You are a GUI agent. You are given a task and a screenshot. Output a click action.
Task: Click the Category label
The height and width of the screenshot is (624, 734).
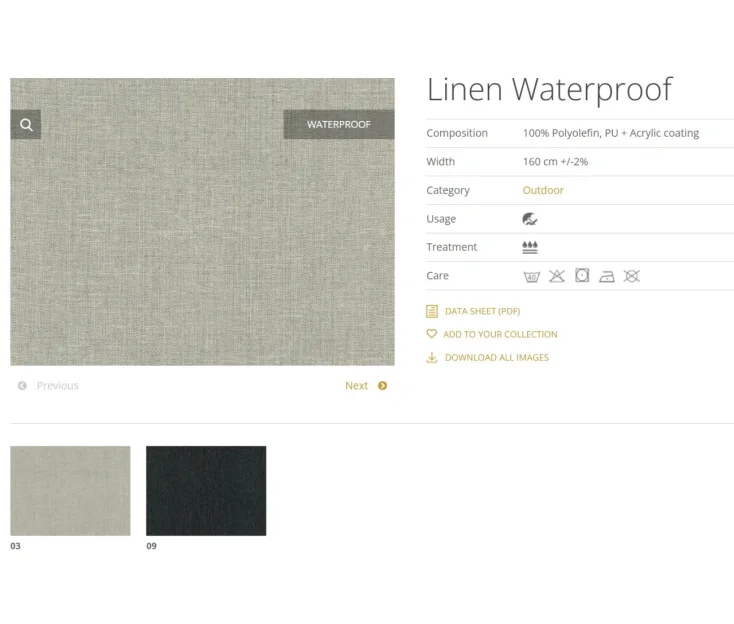click(x=448, y=191)
